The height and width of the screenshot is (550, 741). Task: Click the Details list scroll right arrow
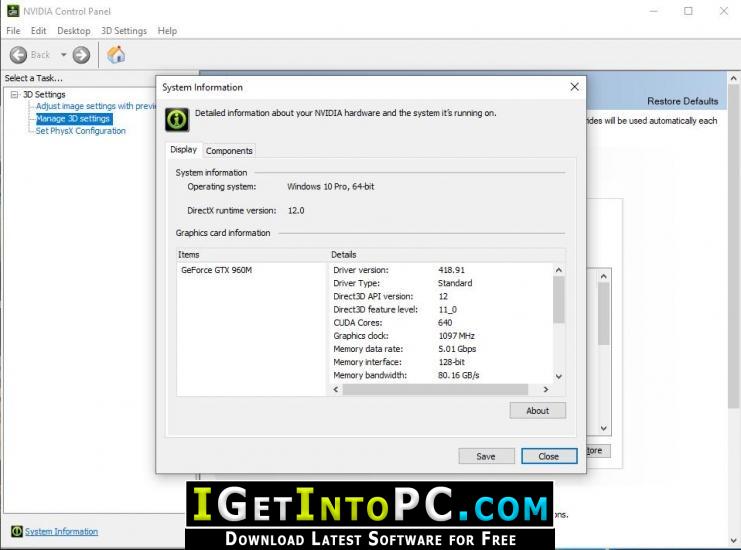pos(546,389)
